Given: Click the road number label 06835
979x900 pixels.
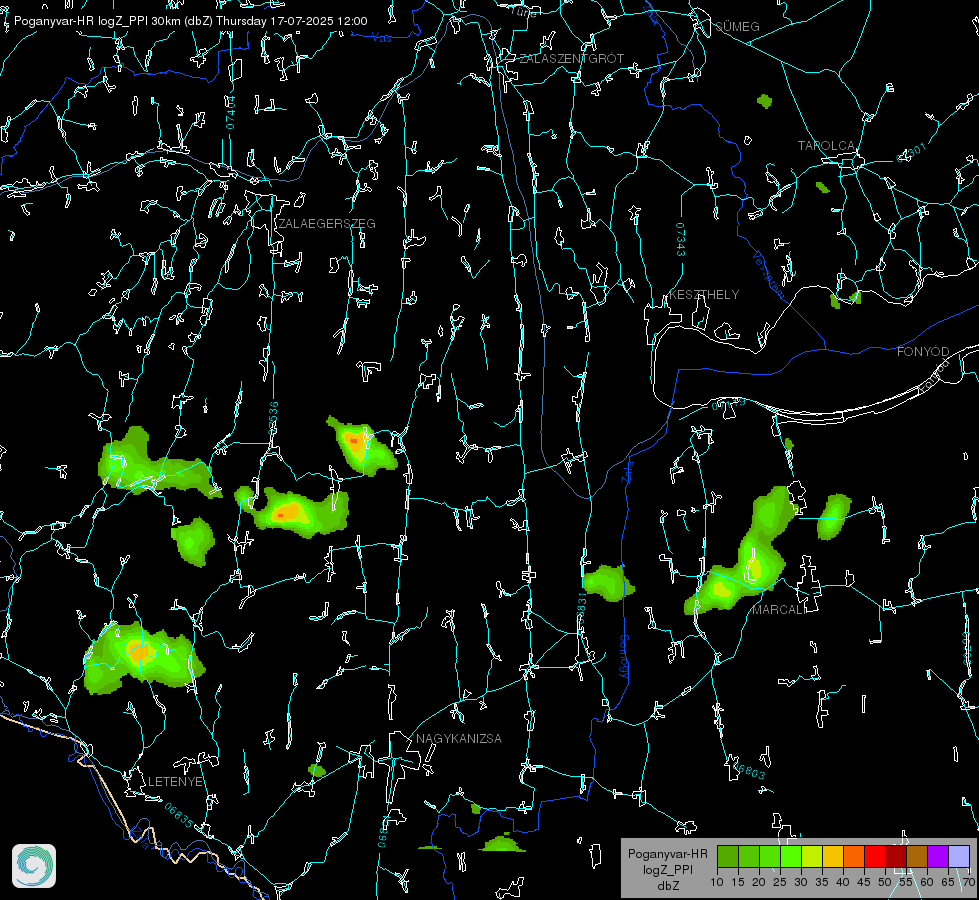Looking at the screenshot, I should [x=179, y=815].
